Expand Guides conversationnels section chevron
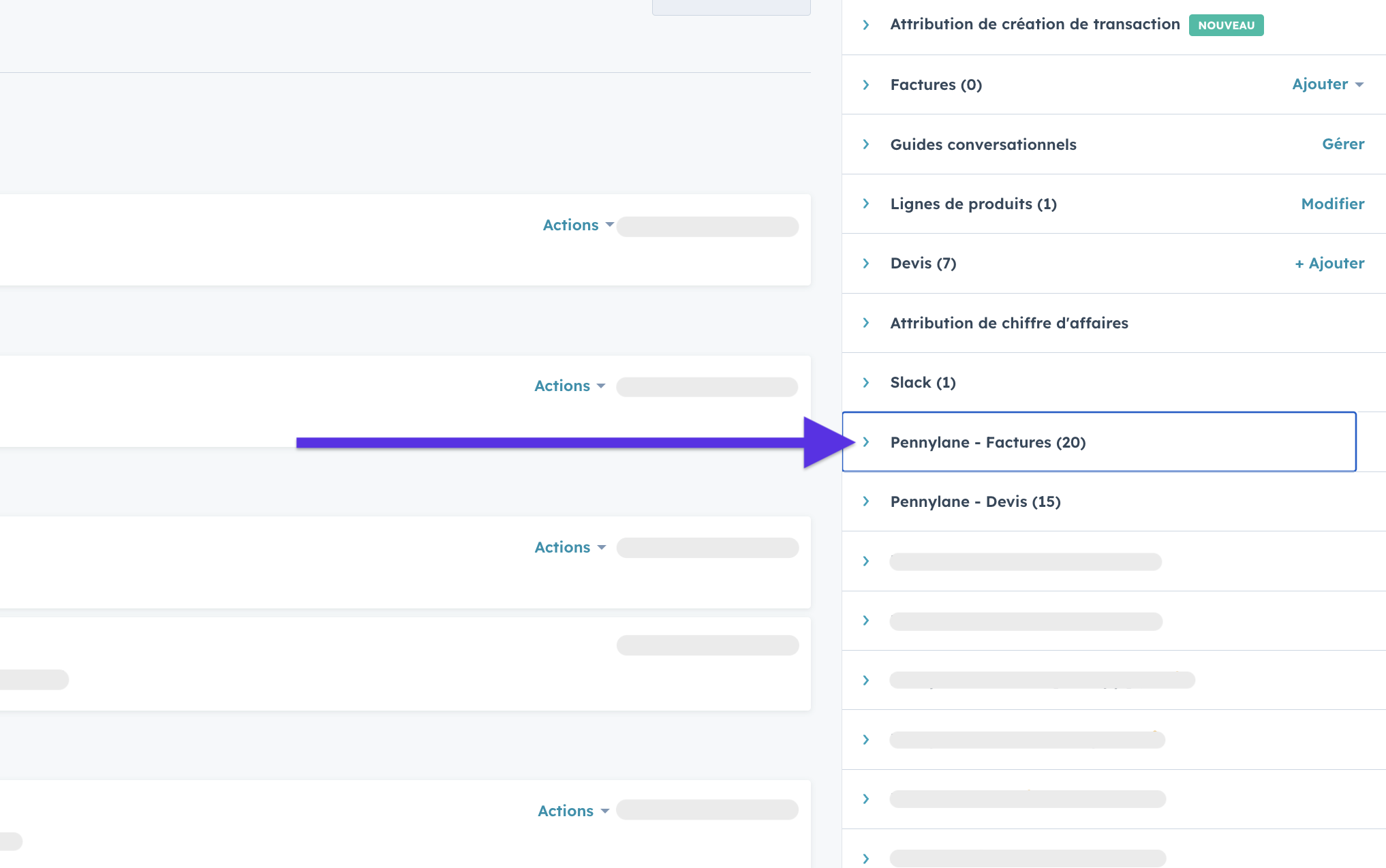Image resolution: width=1386 pixels, height=868 pixels. coord(866,144)
